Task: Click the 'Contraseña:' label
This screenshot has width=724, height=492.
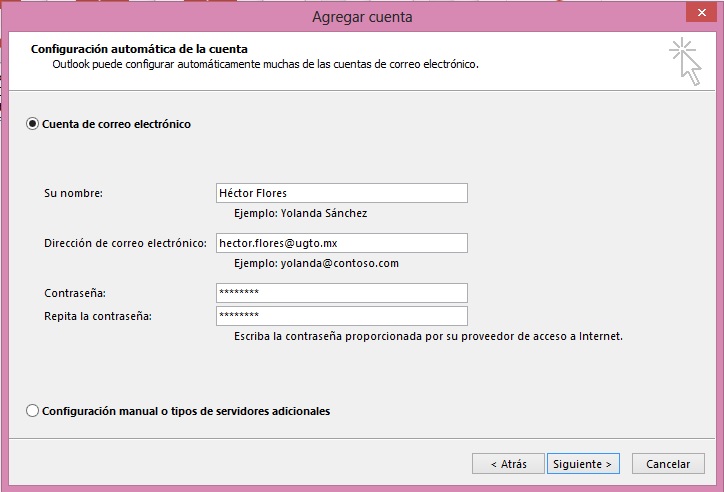Action: 75,293
